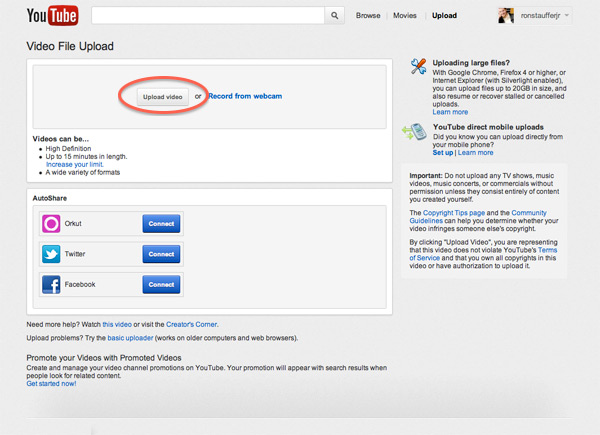Click the AutoShare section label
This screenshot has width=600, height=435.
50,198
